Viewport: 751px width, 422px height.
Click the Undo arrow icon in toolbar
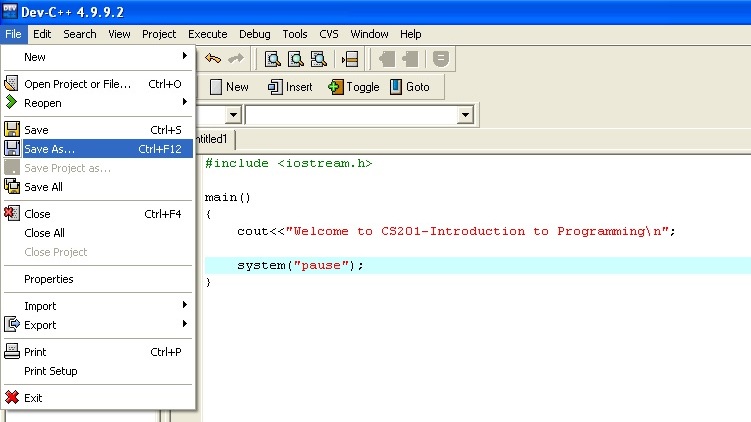pyautogui.click(x=213, y=59)
